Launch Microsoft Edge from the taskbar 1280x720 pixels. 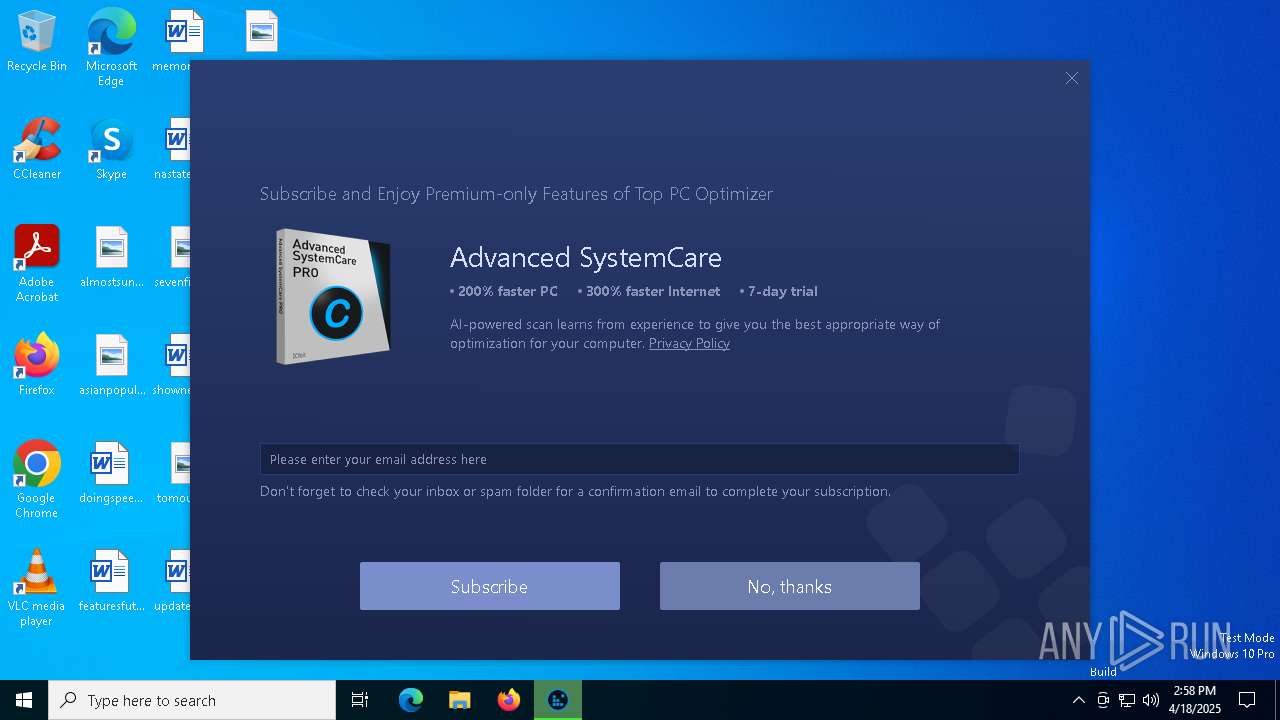point(411,700)
